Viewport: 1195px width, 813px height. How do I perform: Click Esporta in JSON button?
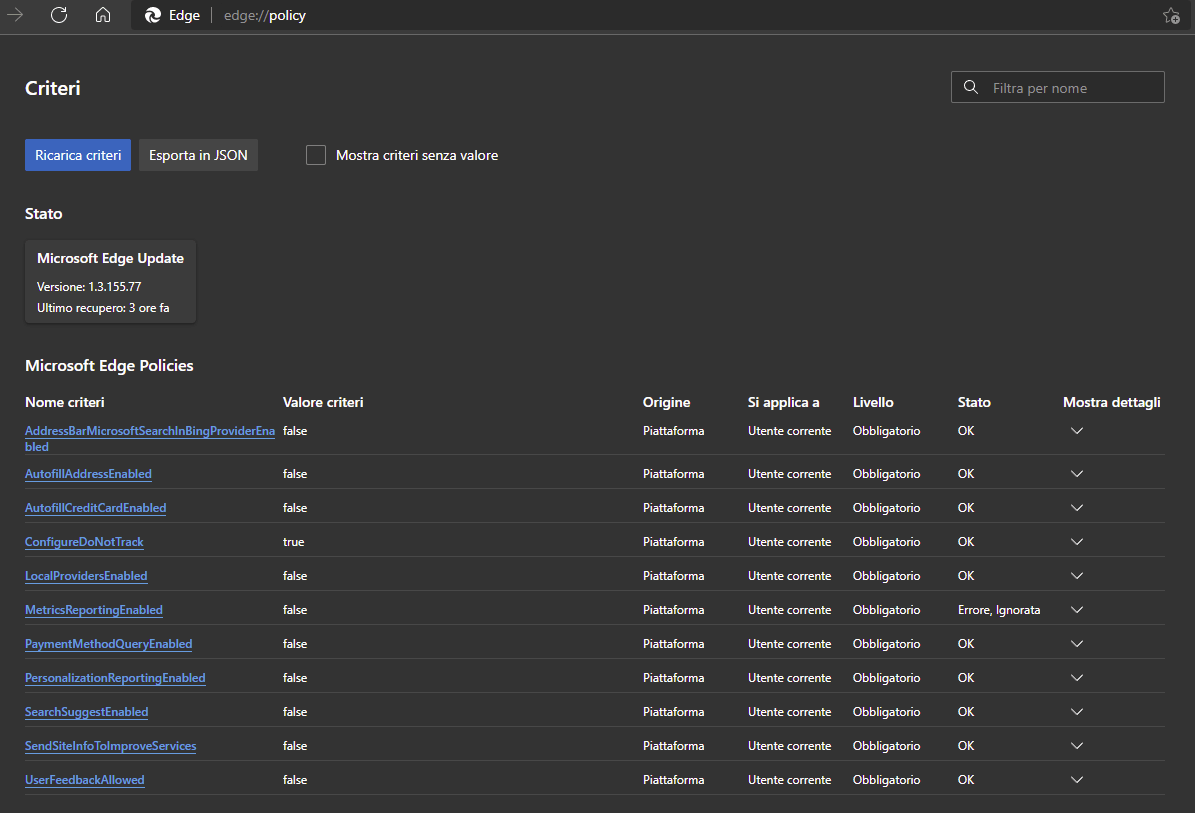coord(198,155)
